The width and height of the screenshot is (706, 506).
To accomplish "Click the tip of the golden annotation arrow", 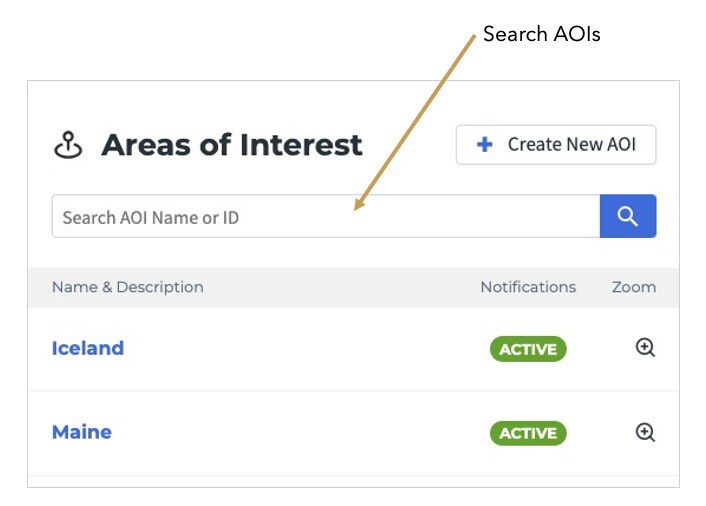I will point(355,209).
